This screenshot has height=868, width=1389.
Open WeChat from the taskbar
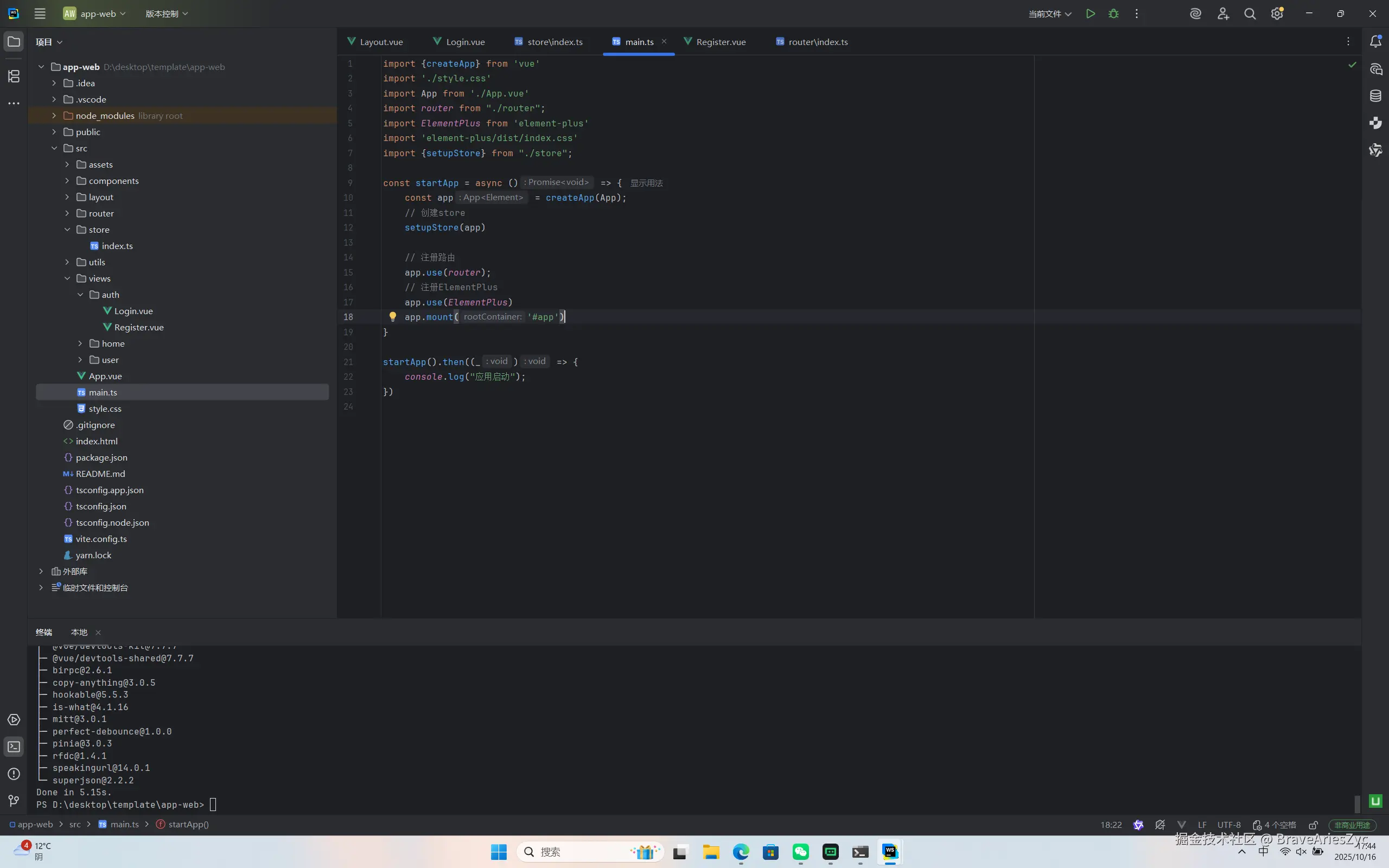click(x=800, y=852)
